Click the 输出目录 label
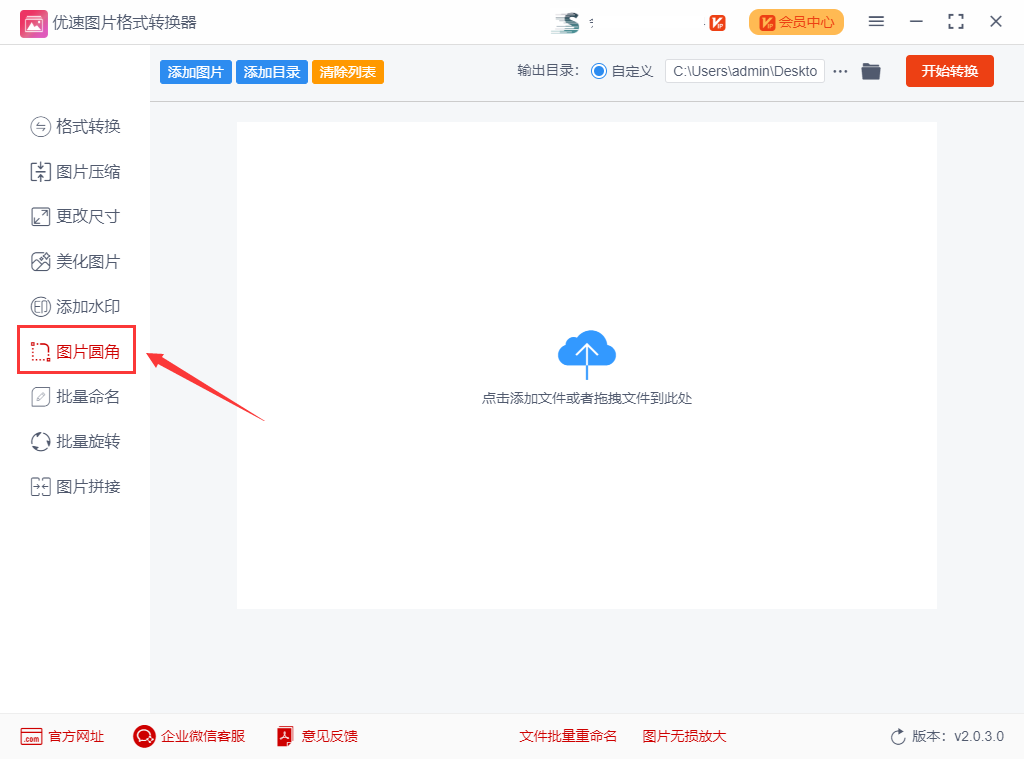The image size is (1024, 760). point(548,71)
